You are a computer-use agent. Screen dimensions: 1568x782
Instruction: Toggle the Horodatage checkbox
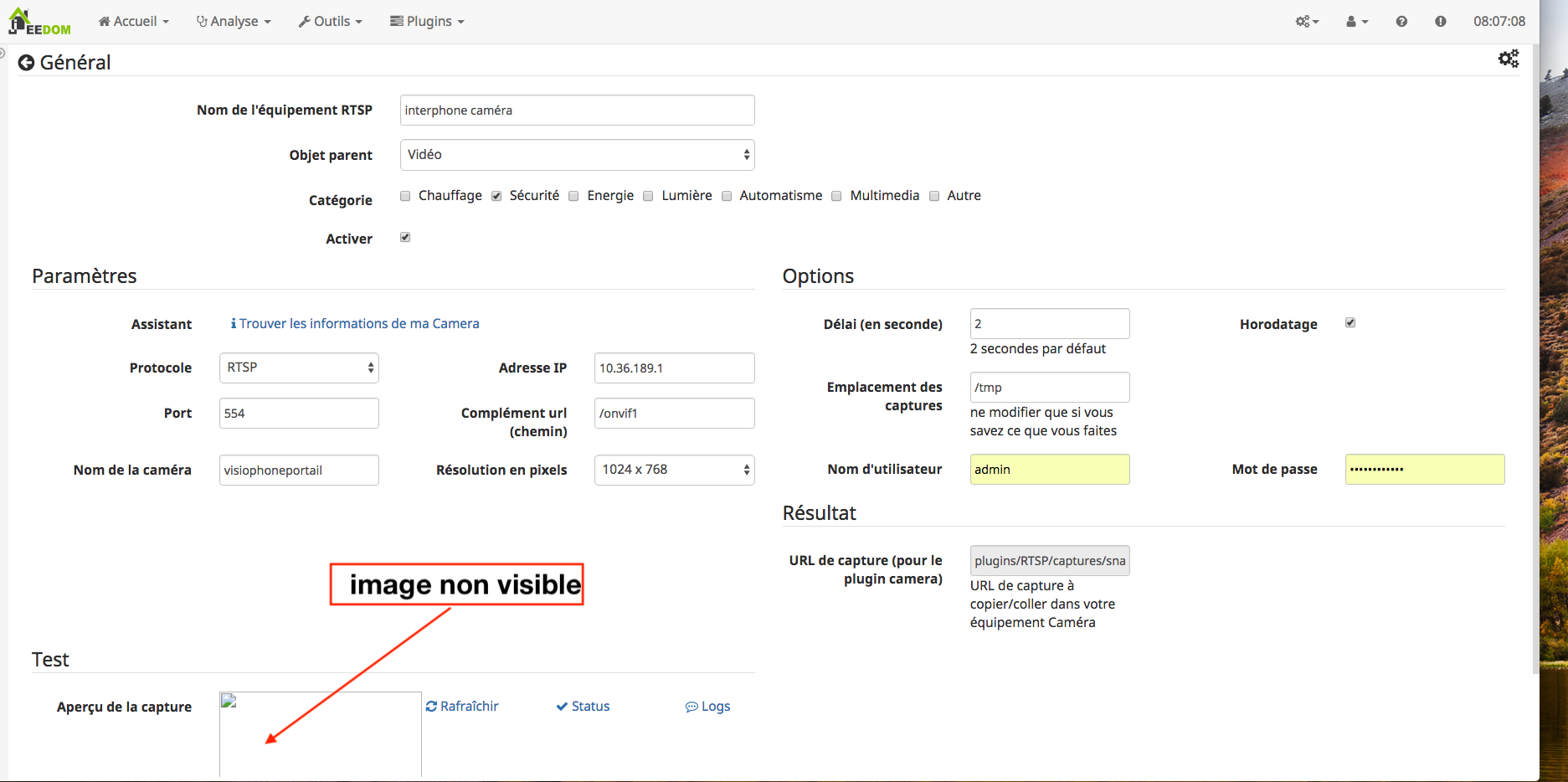point(1350,323)
